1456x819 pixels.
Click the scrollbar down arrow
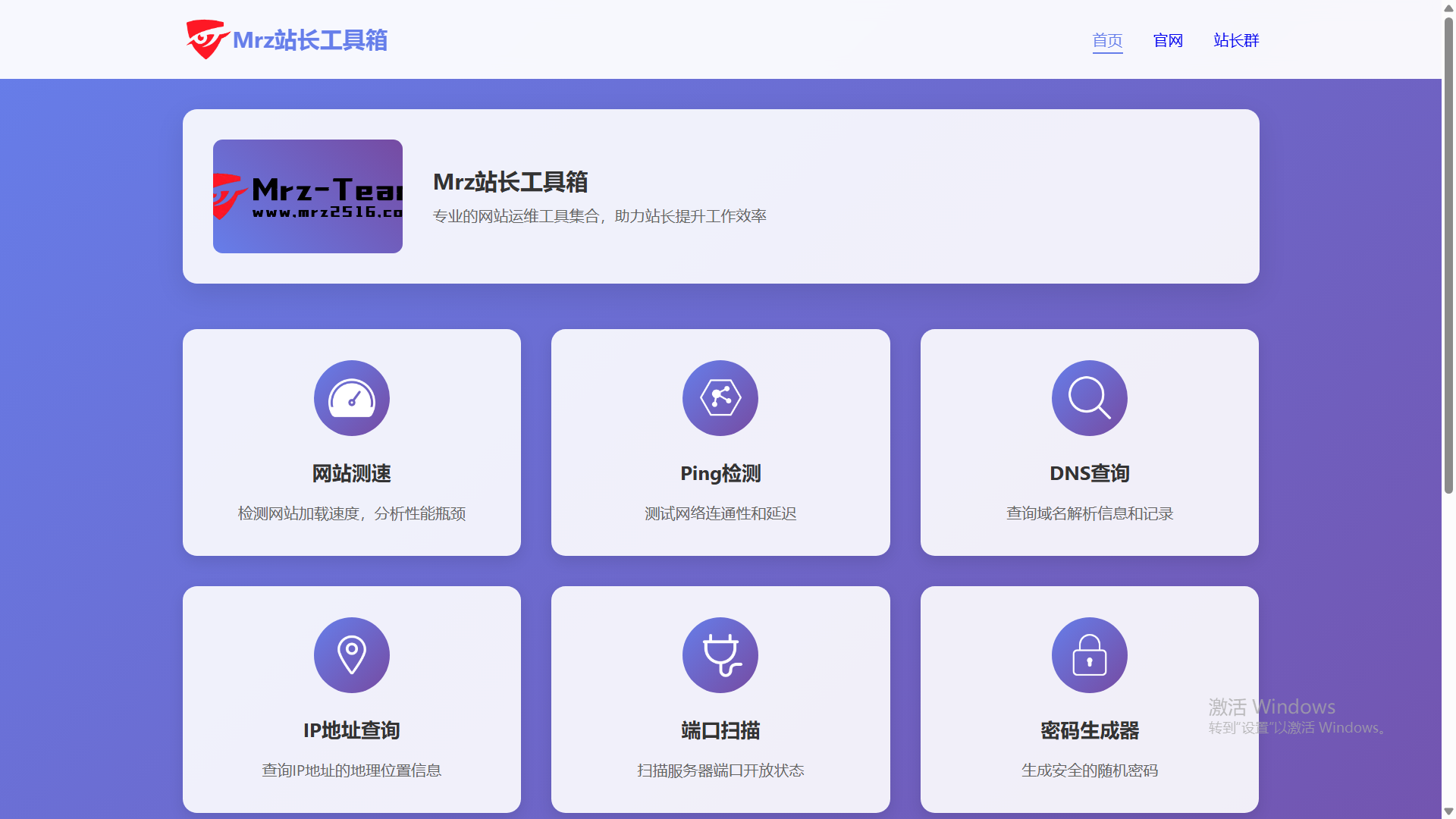tap(1448, 811)
